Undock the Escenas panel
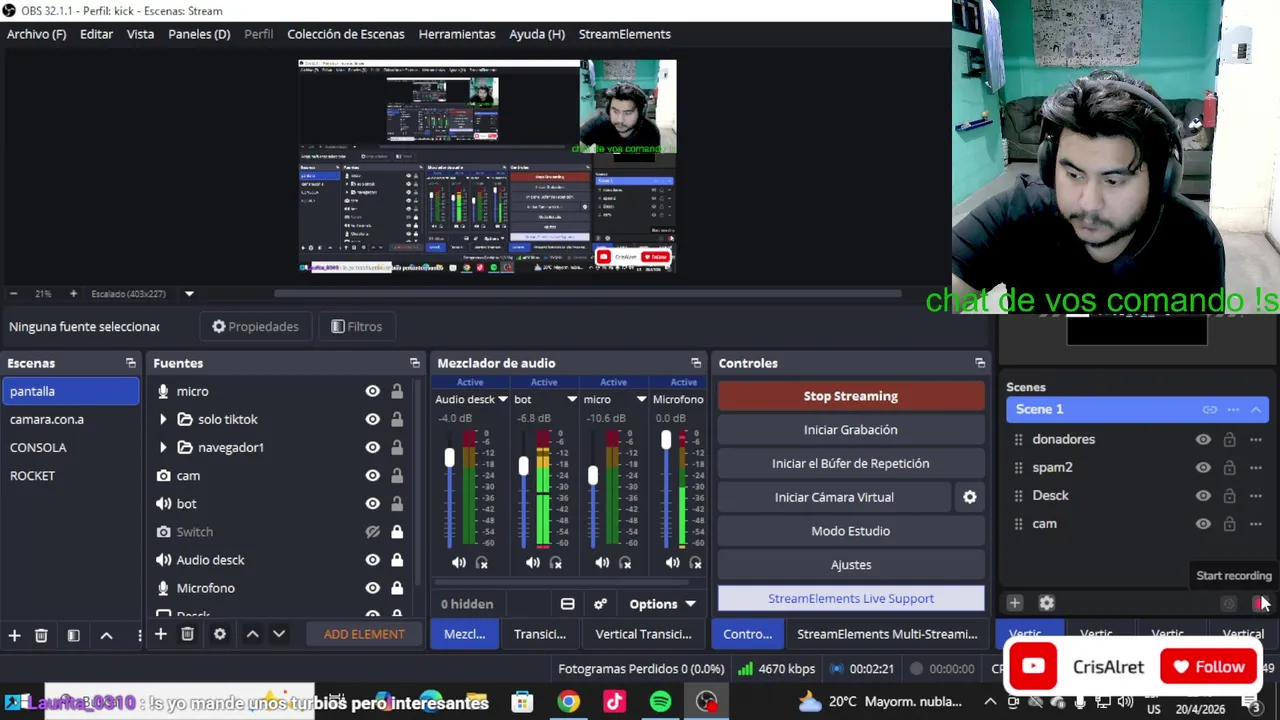The image size is (1280, 720). click(130, 363)
